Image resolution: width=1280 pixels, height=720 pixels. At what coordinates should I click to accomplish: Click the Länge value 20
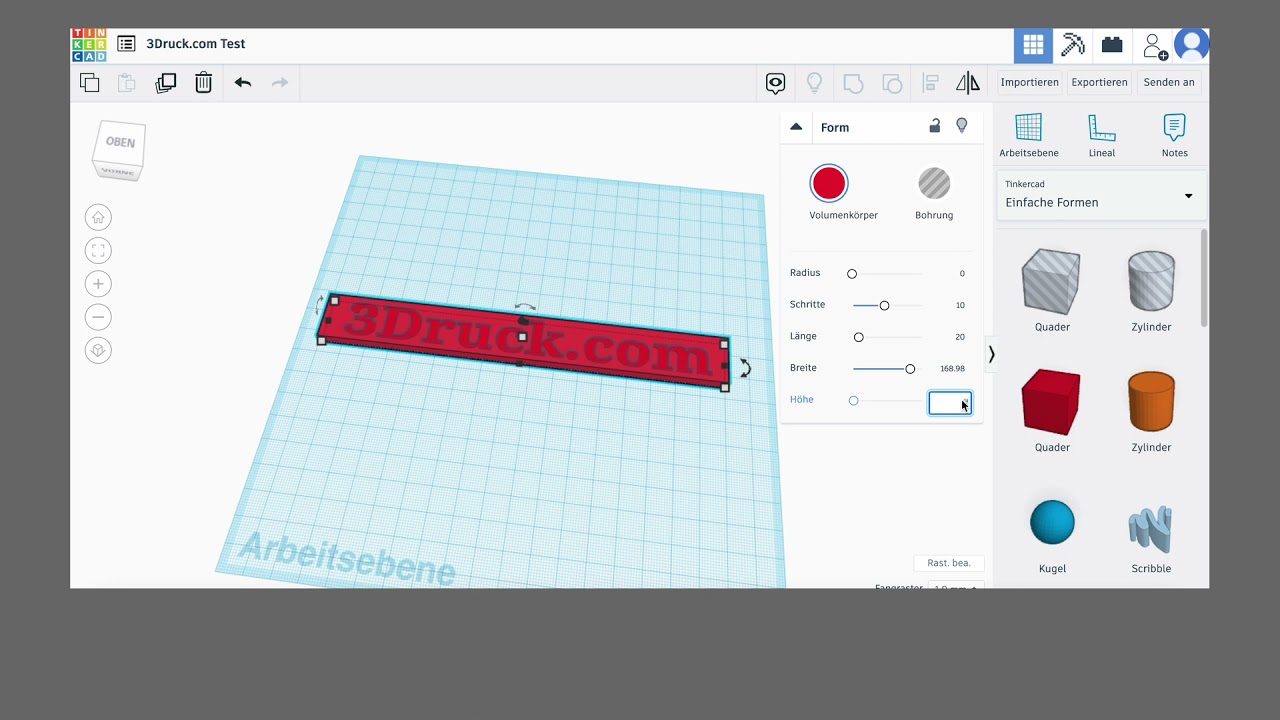click(x=960, y=337)
